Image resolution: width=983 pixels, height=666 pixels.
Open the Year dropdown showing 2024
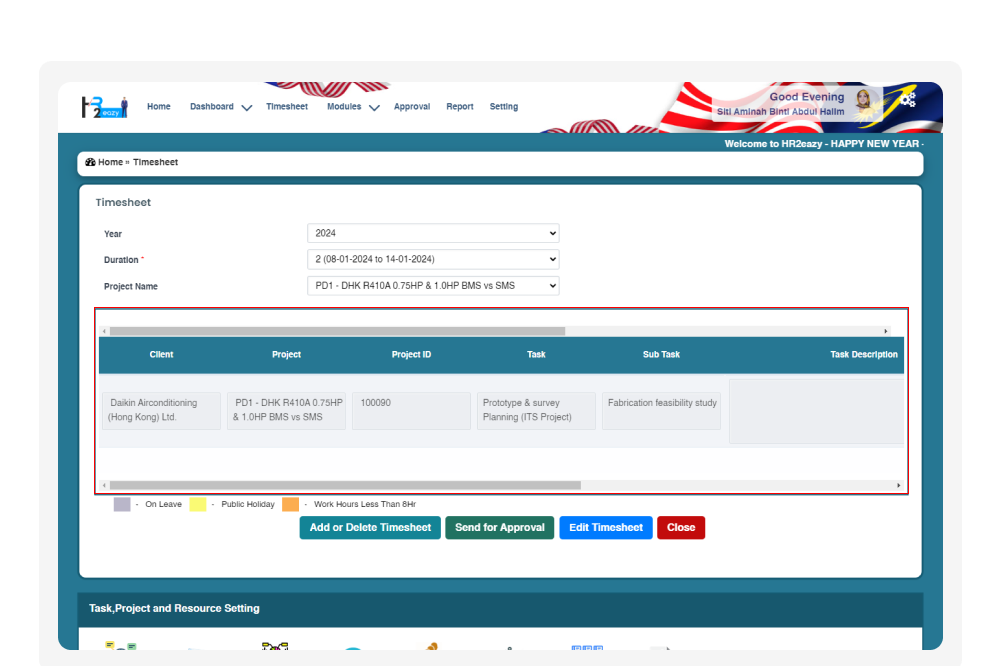[x=432, y=233]
